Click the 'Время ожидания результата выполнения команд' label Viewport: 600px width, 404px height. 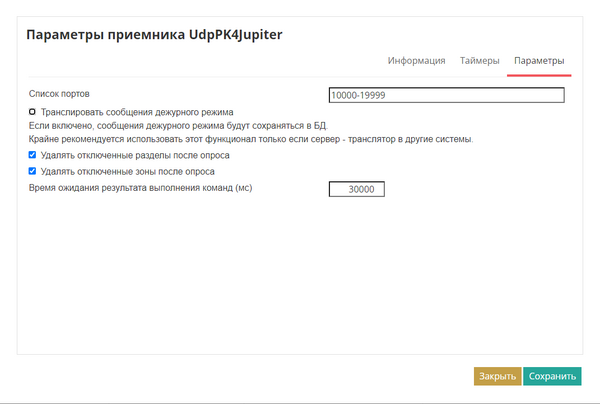140,187
